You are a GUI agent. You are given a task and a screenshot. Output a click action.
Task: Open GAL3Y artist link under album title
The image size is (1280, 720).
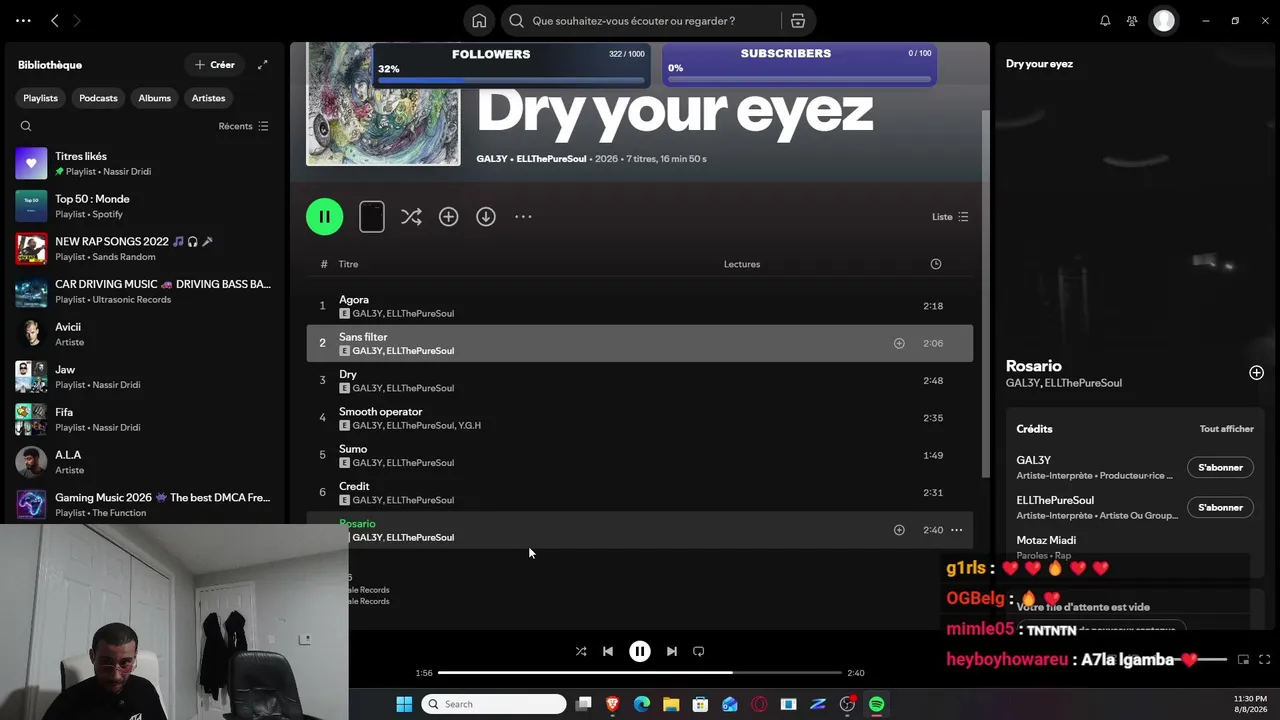point(492,159)
